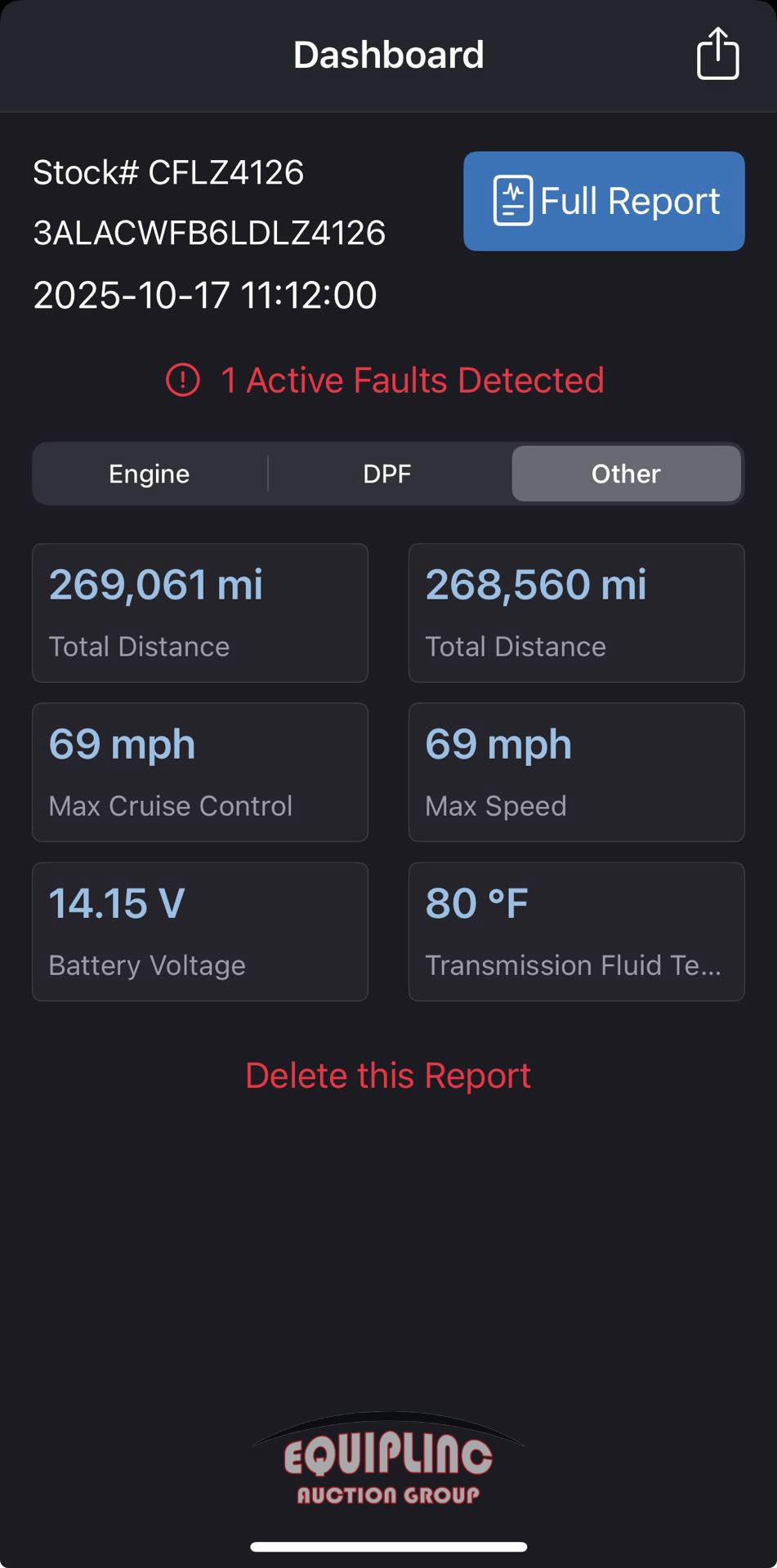
Task: Switch to the Engine tab
Action: coord(150,474)
